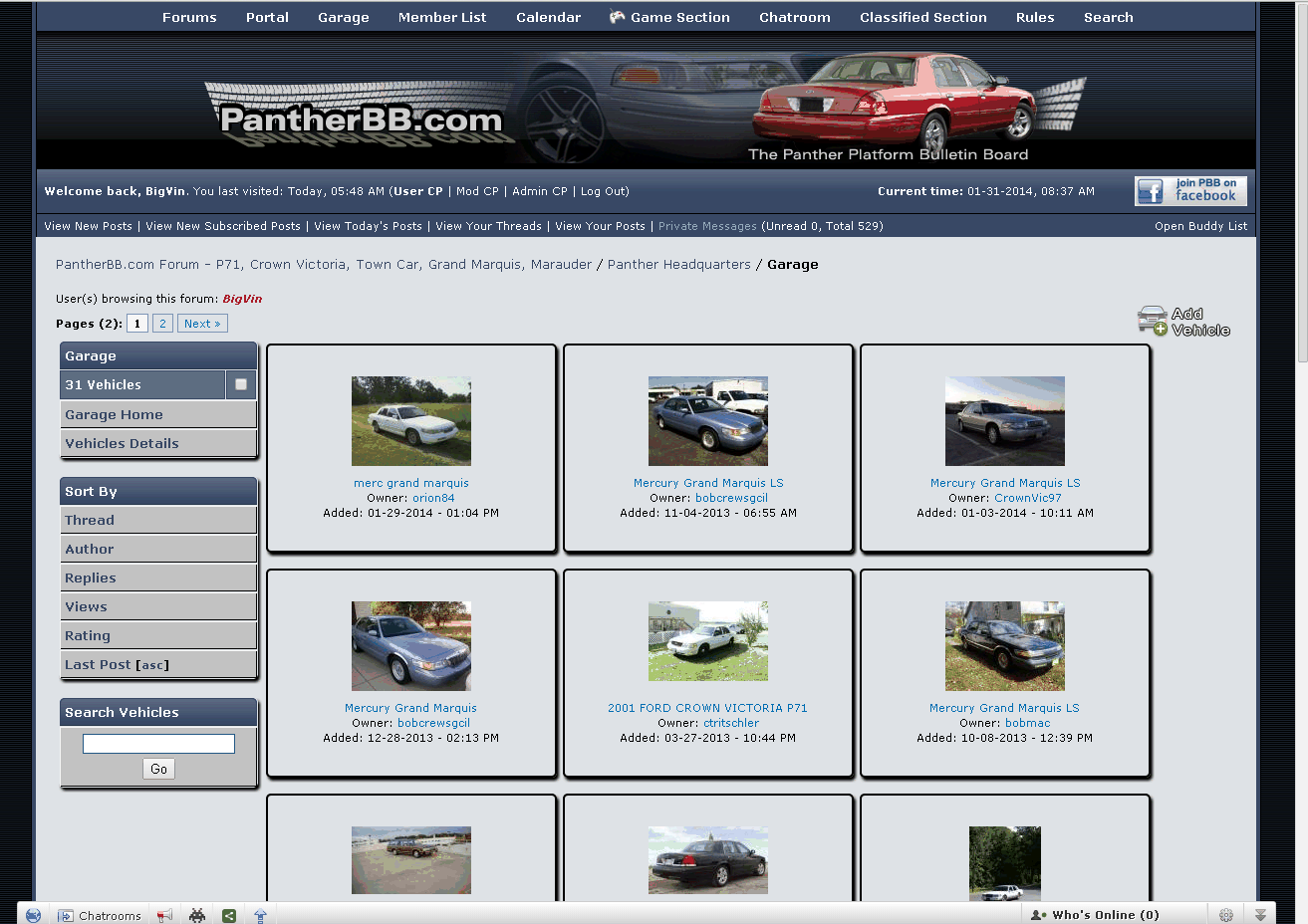The width and height of the screenshot is (1308, 924).
Task: Click the Search Vehicles text field
Action: point(158,744)
